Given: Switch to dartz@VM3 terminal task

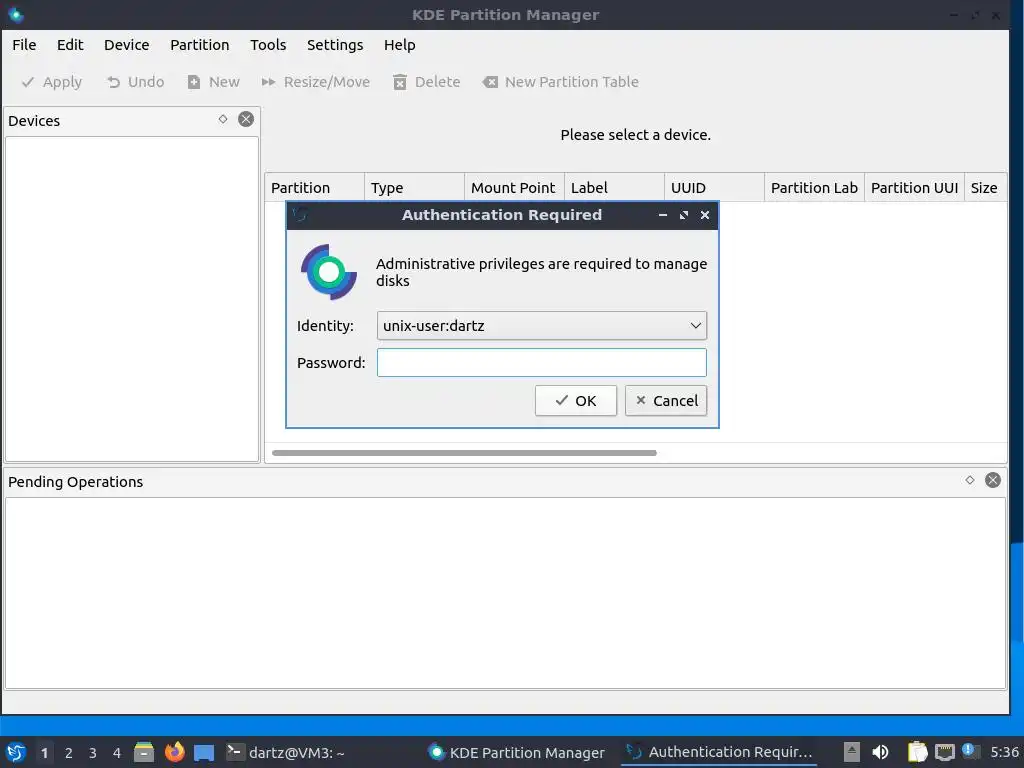Looking at the screenshot, I should pos(285,752).
